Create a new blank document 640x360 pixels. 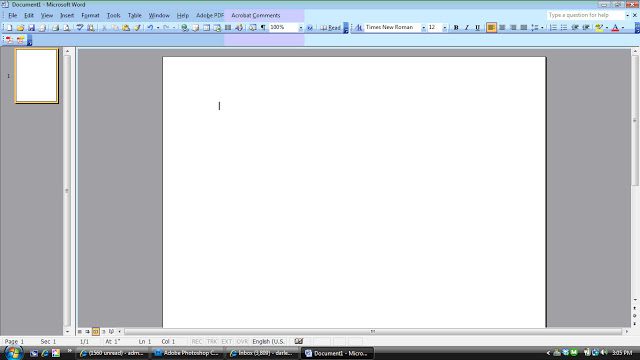[9, 28]
